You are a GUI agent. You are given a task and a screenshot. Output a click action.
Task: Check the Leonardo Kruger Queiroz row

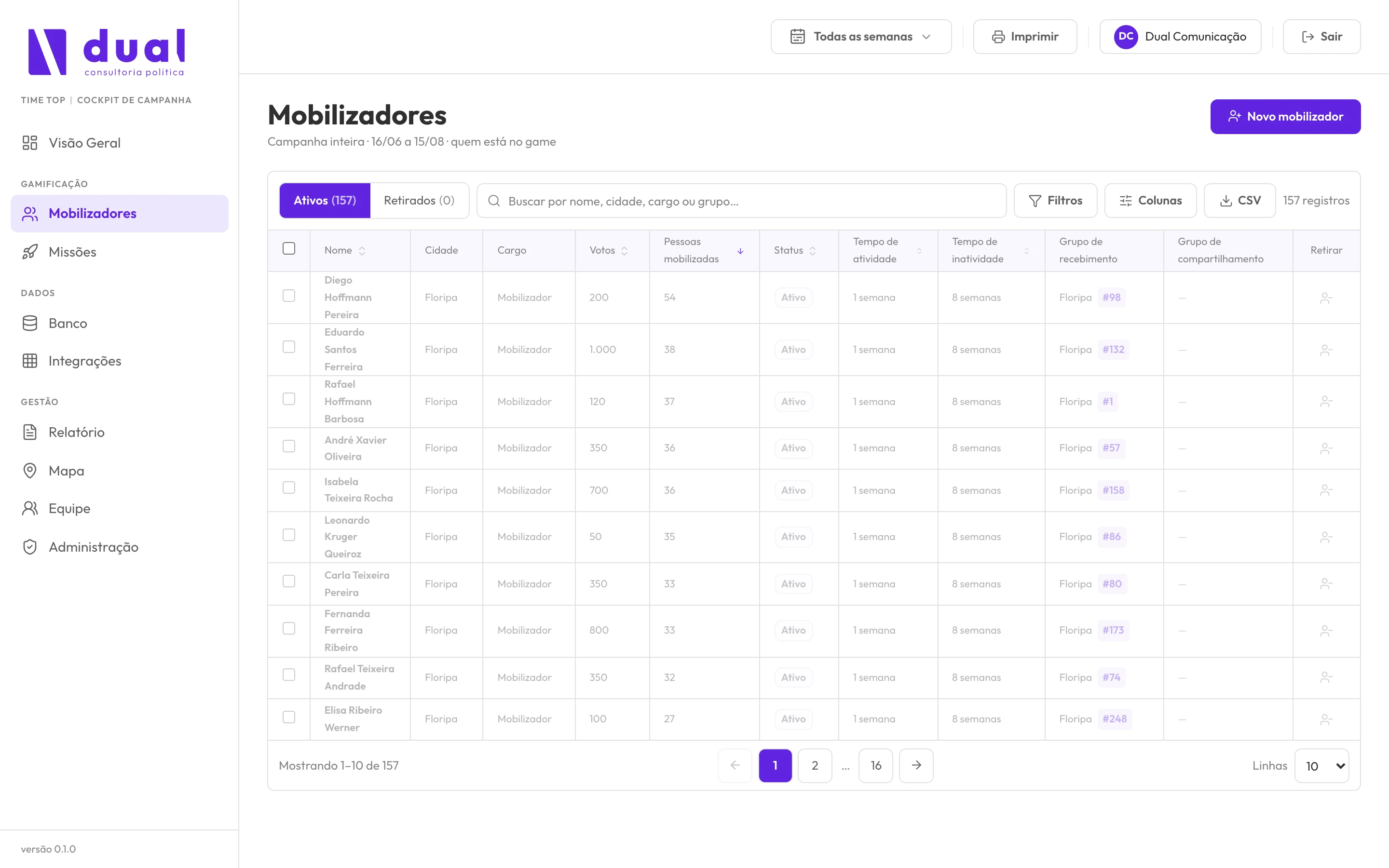pyautogui.click(x=289, y=535)
